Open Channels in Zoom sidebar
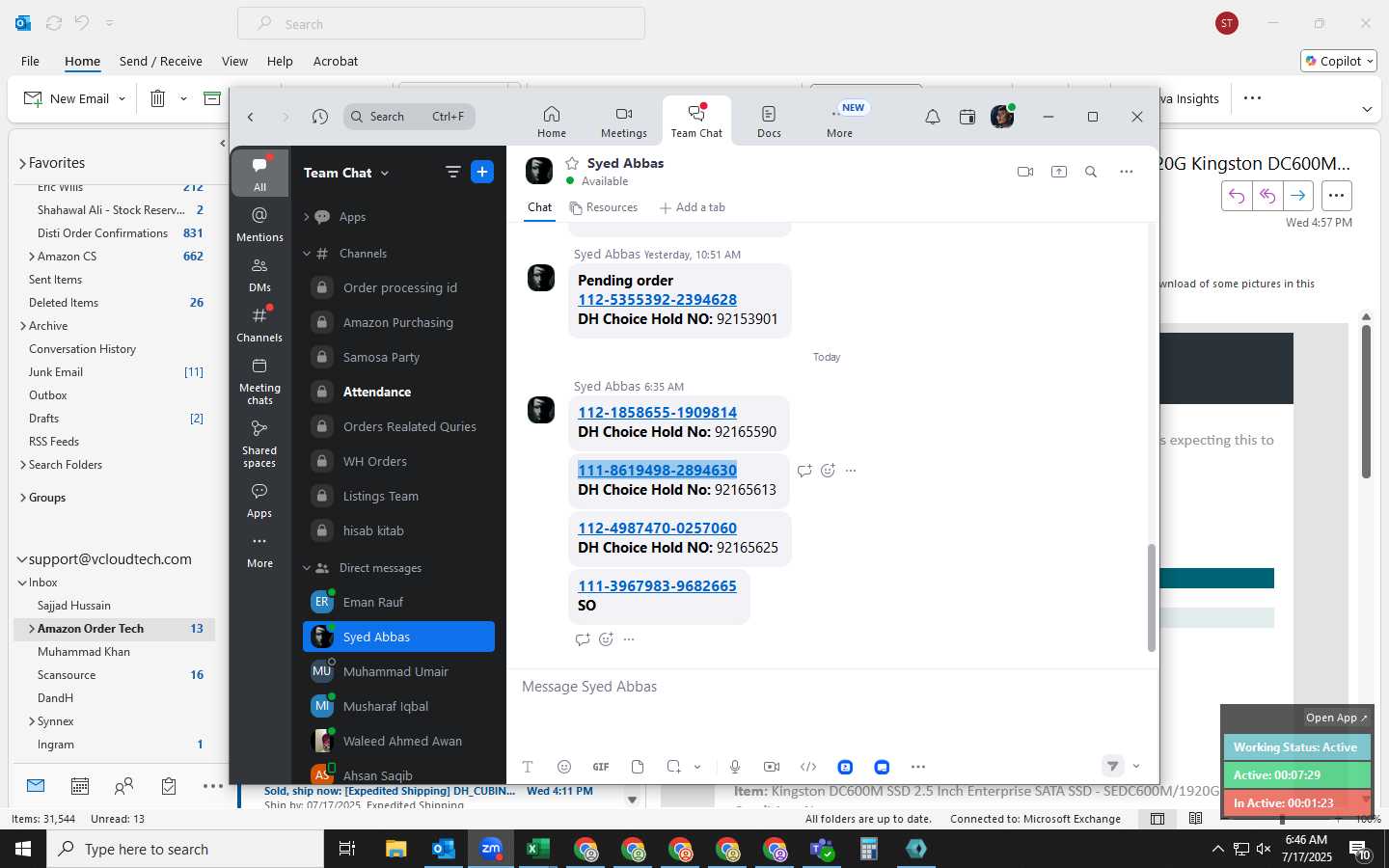Viewport: 1389px width, 868px height. click(x=259, y=324)
